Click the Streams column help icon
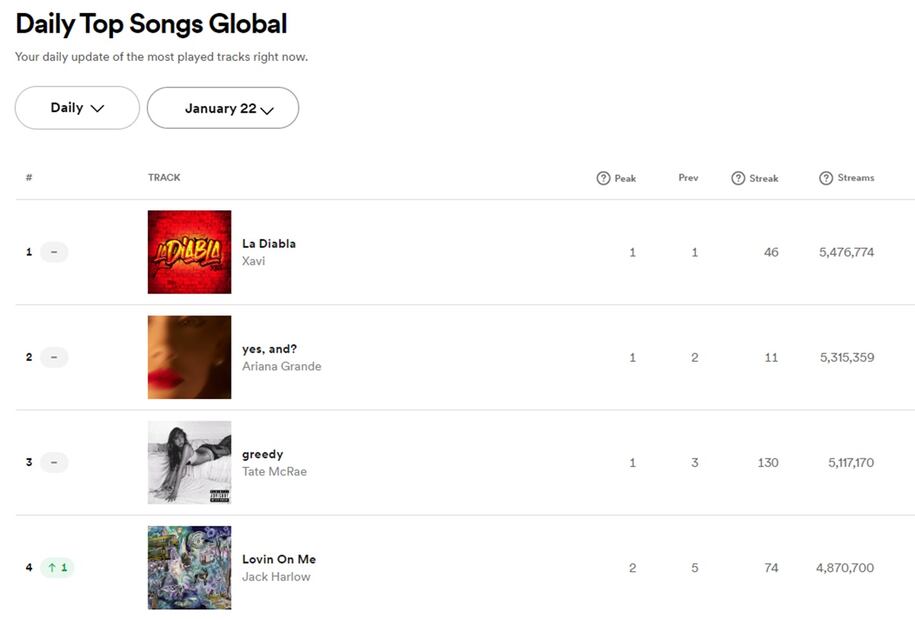The height and width of the screenshot is (620, 915). pos(826,178)
